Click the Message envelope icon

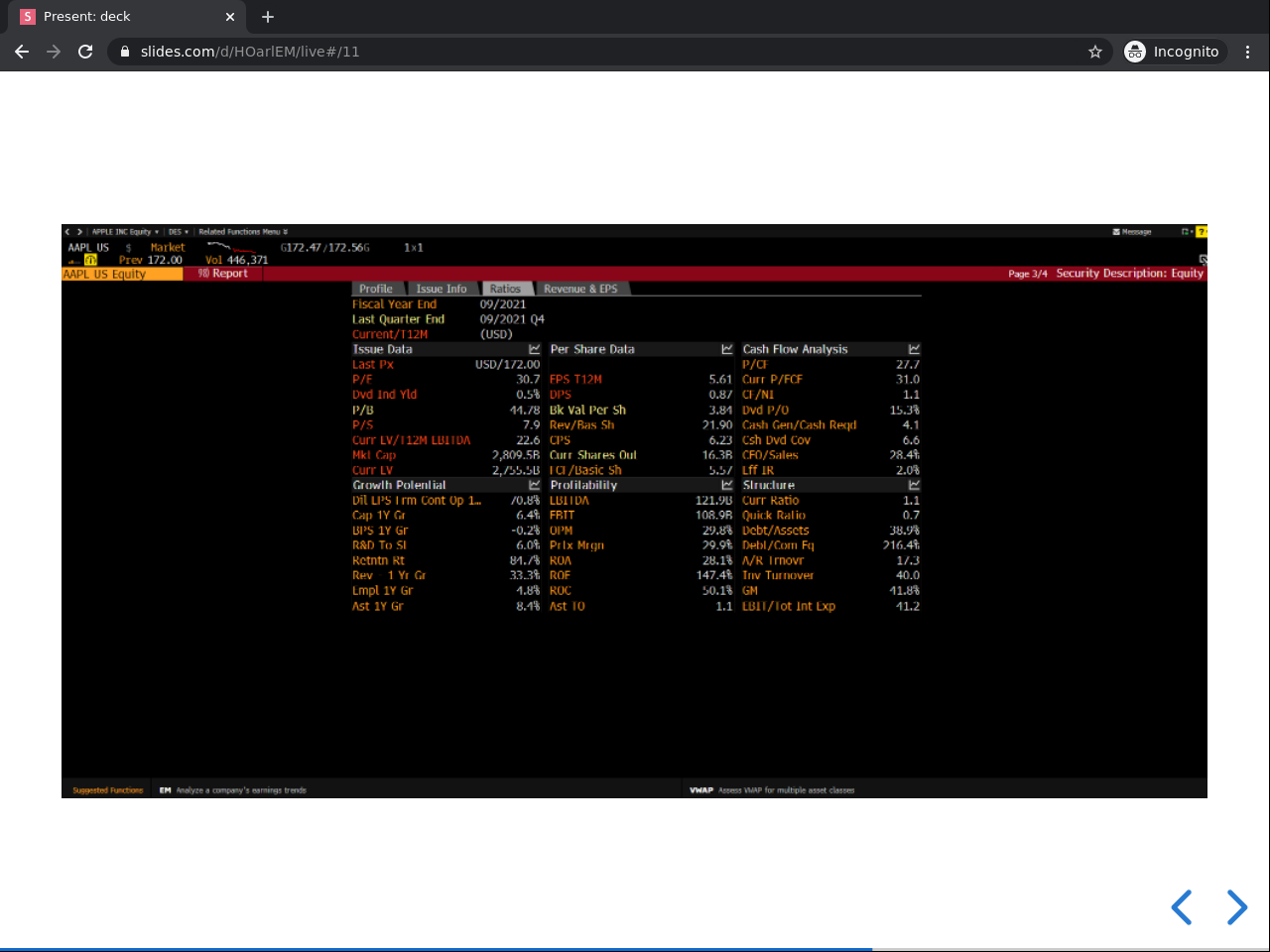tap(1116, 232)
